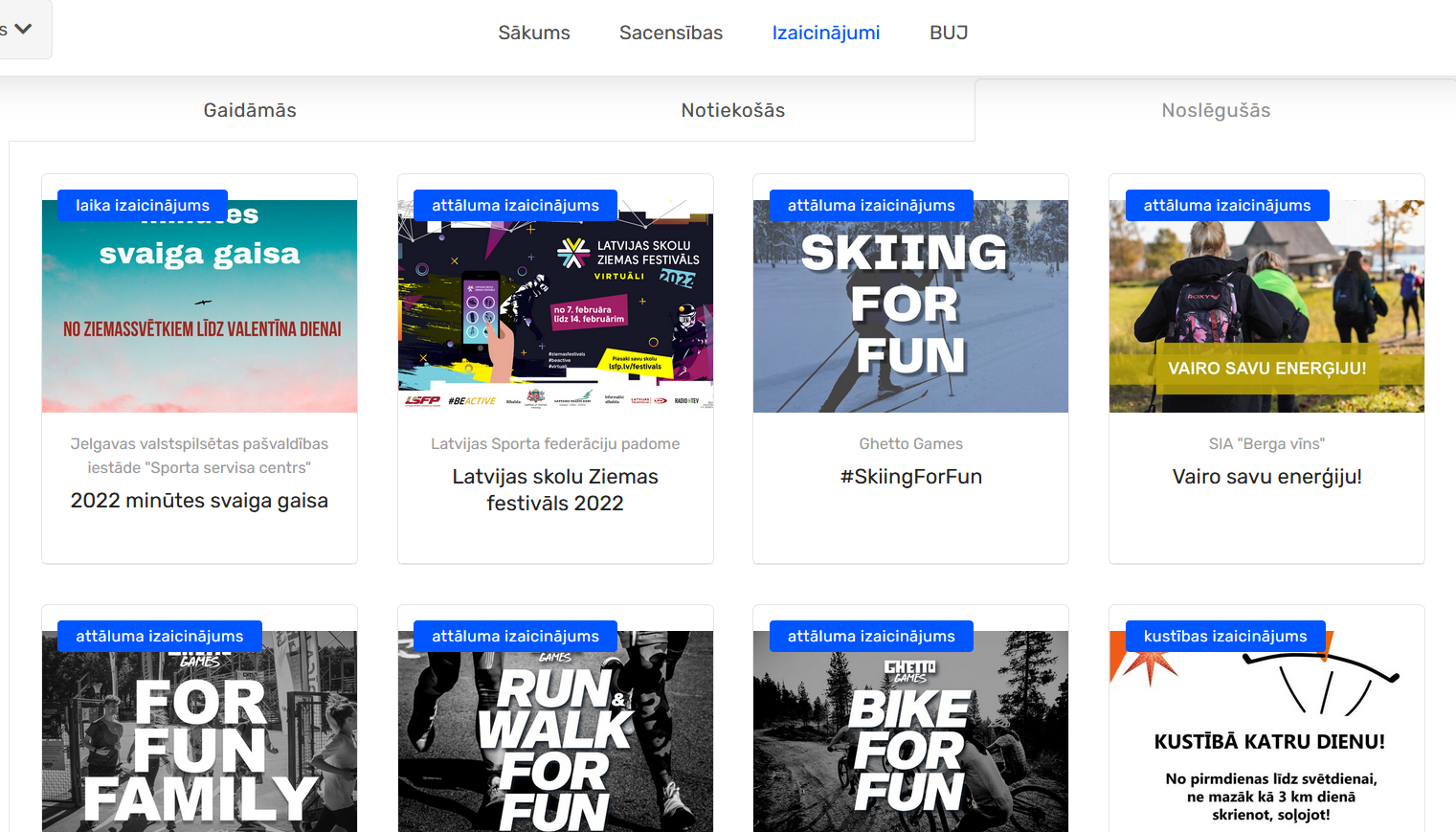Open the Sākums menu item
This screenshot has width=1456, height=832.
click(534, 33)
